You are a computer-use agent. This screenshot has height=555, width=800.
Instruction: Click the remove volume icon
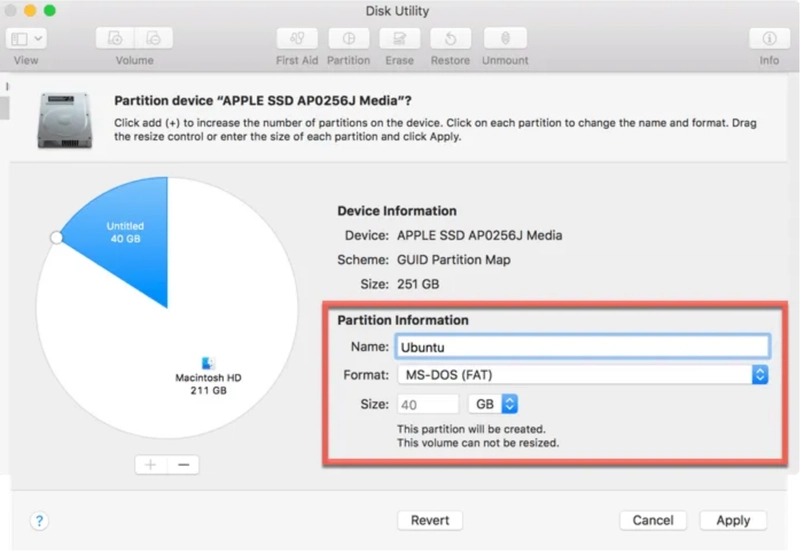[153, 39]
